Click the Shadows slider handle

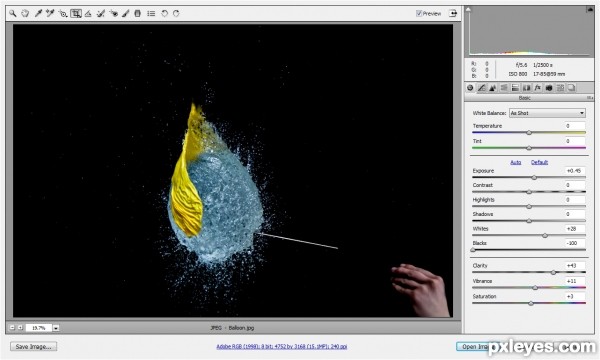point(529,221)
